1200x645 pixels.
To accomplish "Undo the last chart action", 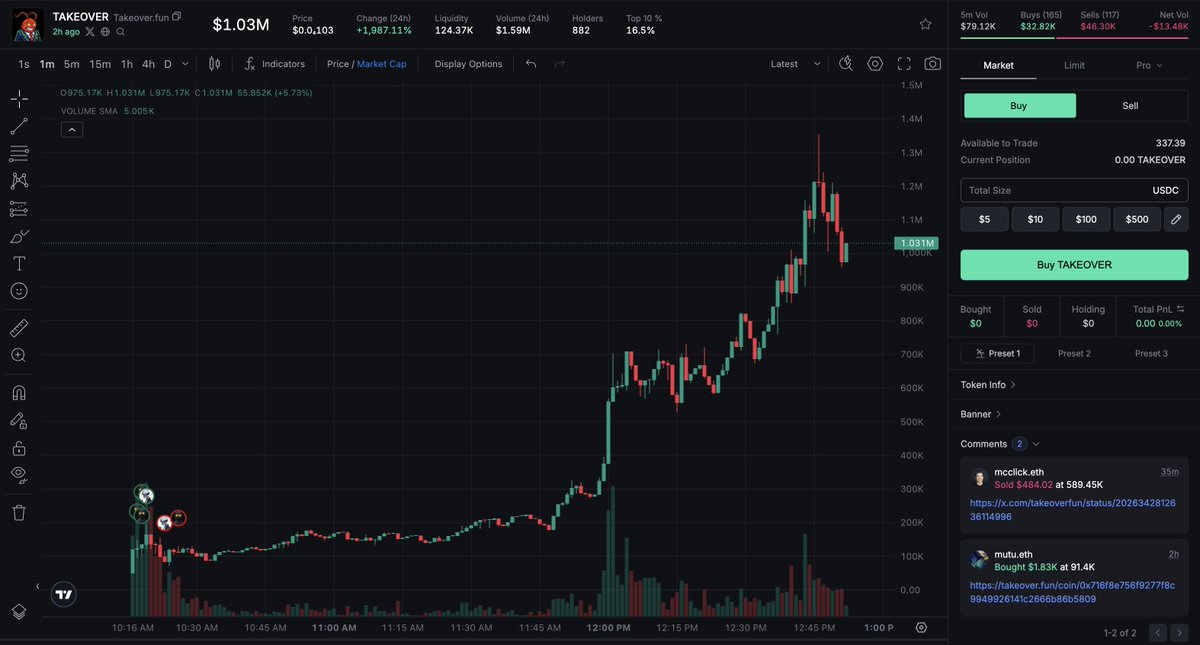I will [531, 64].
